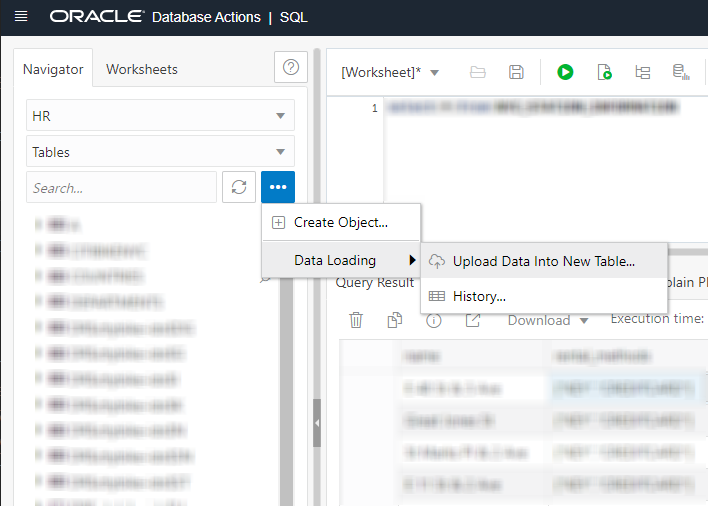Delete query results with the trash icon
Screen dimensions: 708x506
(356, 320)
